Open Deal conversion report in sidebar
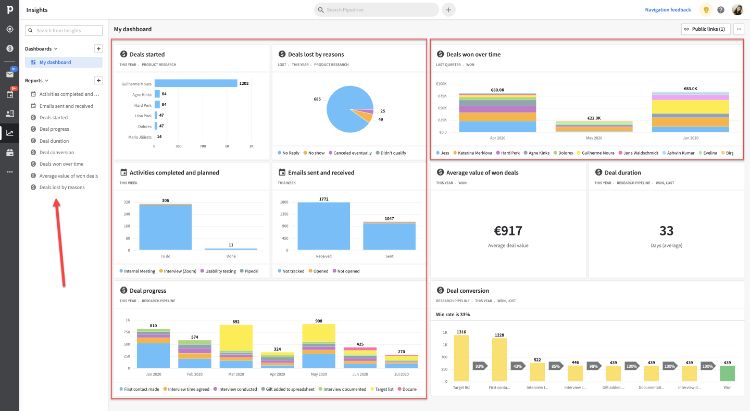750x411 pixels. coord(53,152)
